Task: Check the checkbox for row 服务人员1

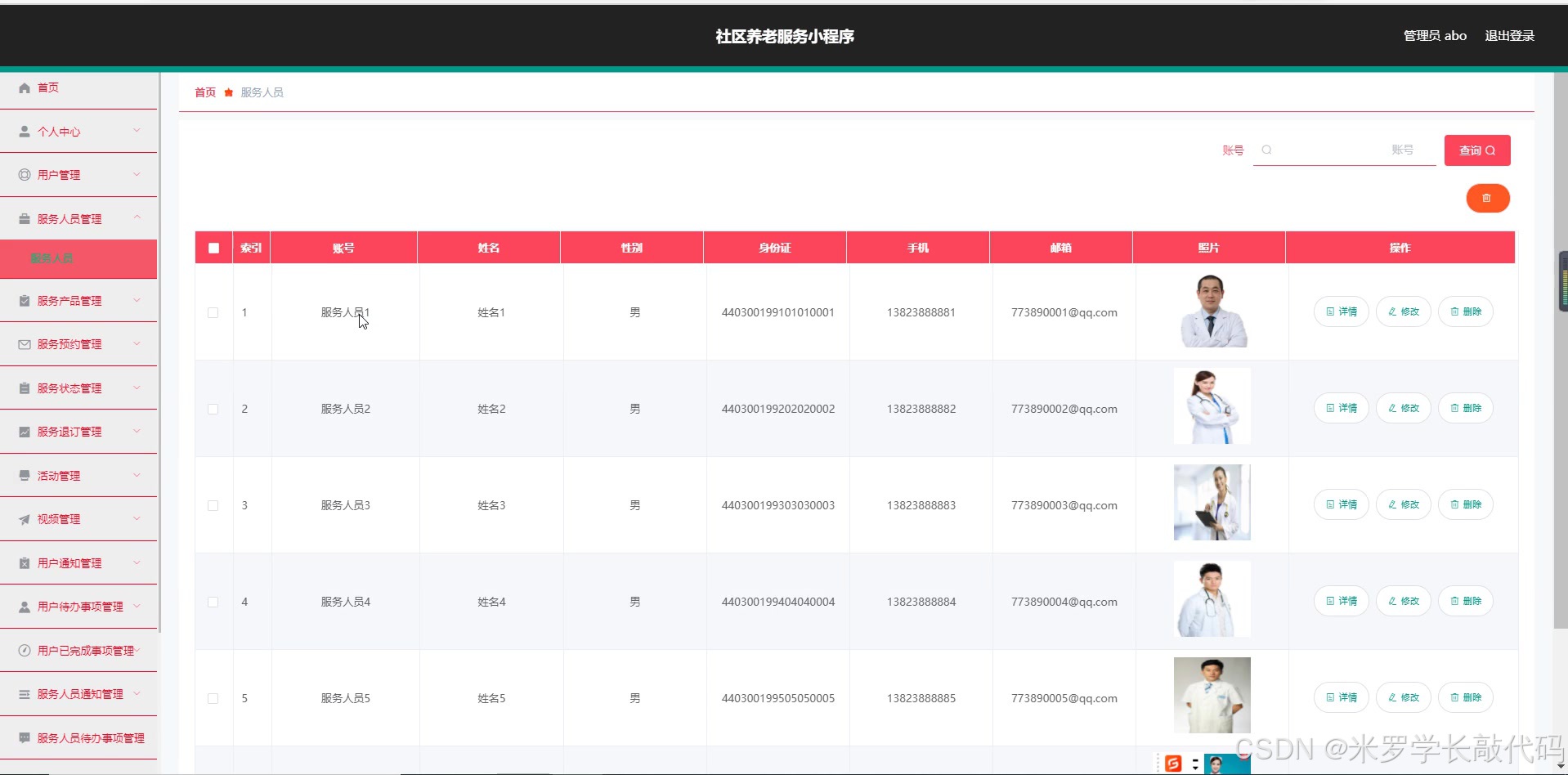Action: pyautogui.click(x=213, y=312)
